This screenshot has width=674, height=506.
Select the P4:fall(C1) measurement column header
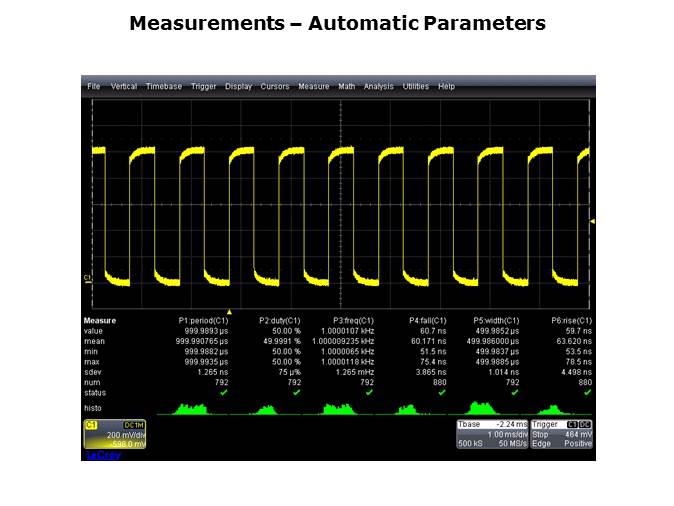428,320
